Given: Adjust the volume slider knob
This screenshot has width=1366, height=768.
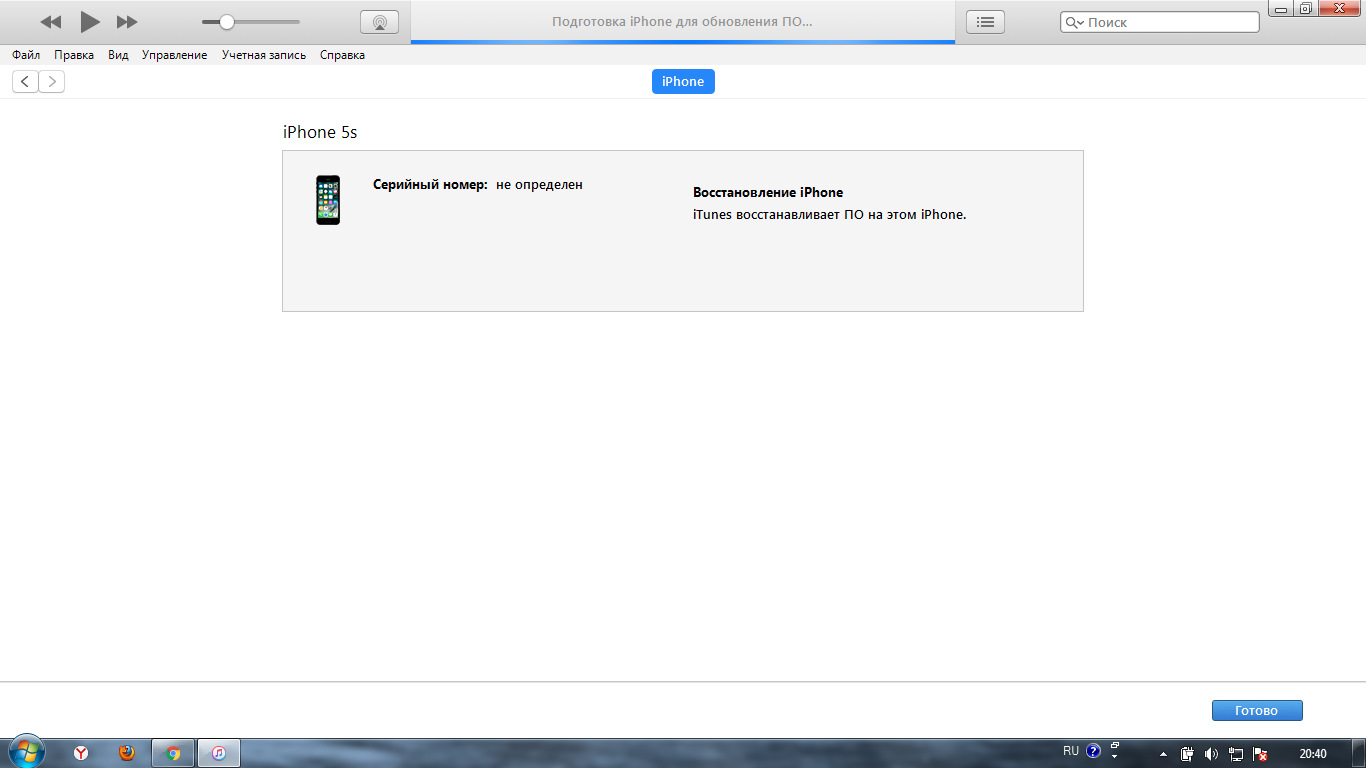Looking at the screenshot, I should coord(227,22).
